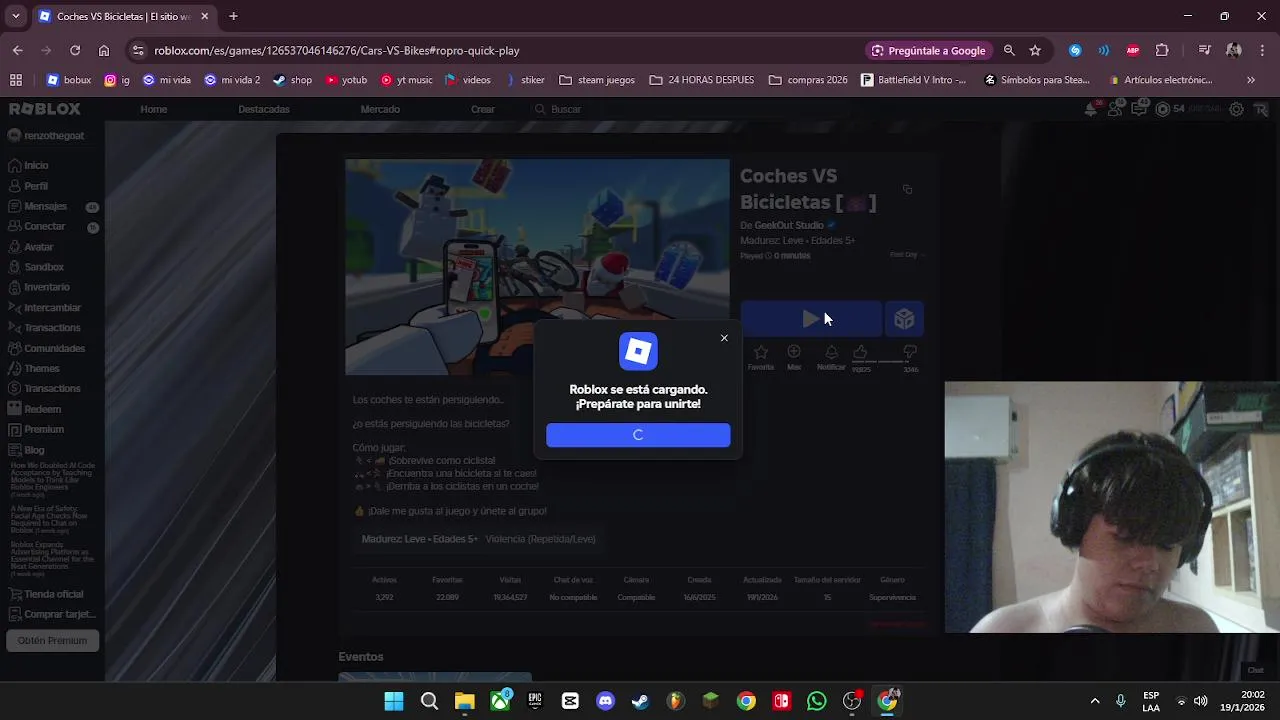
Task: Open Roblox notifications bell in header
Action: (x=1092, y=109)
